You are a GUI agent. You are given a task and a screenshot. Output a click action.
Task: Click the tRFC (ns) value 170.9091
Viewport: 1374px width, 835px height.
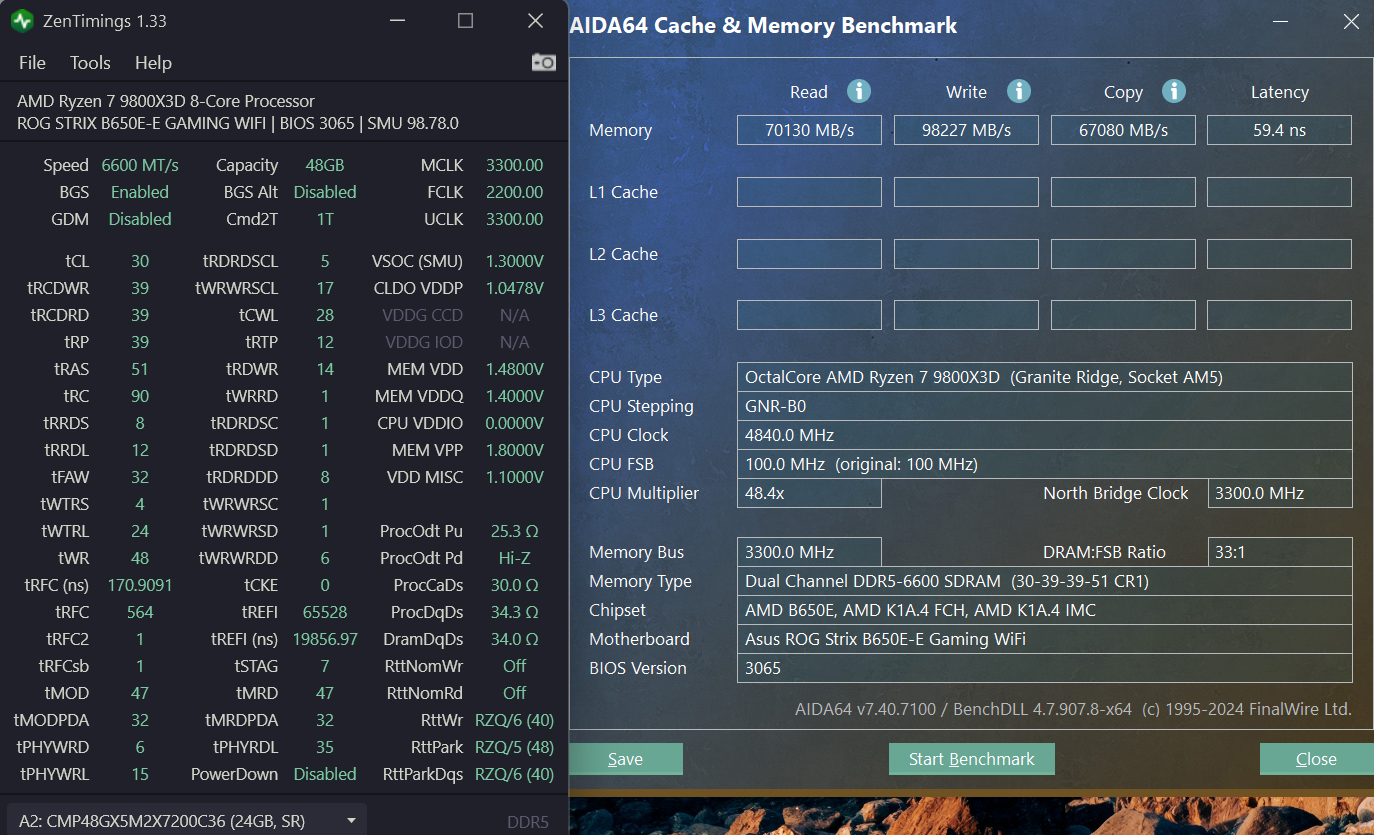point(140,585)
